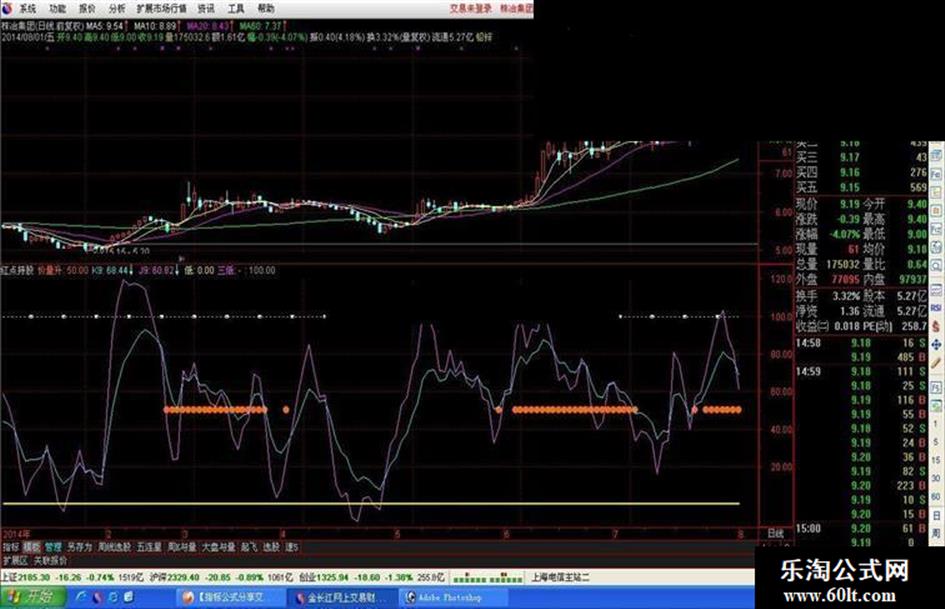Click the F5 icon in right toolbar

point(937,387)
